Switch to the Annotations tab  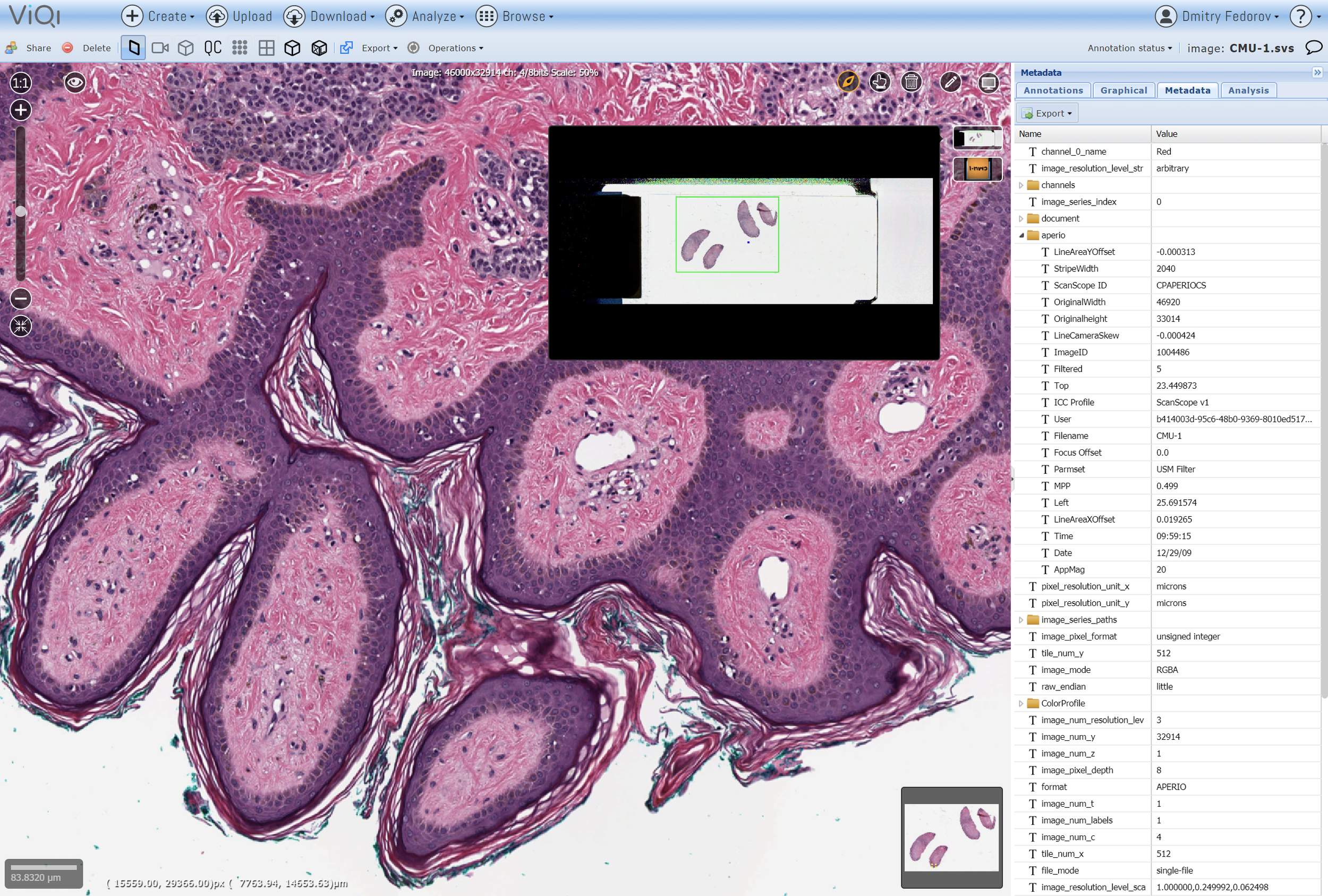1052,90
